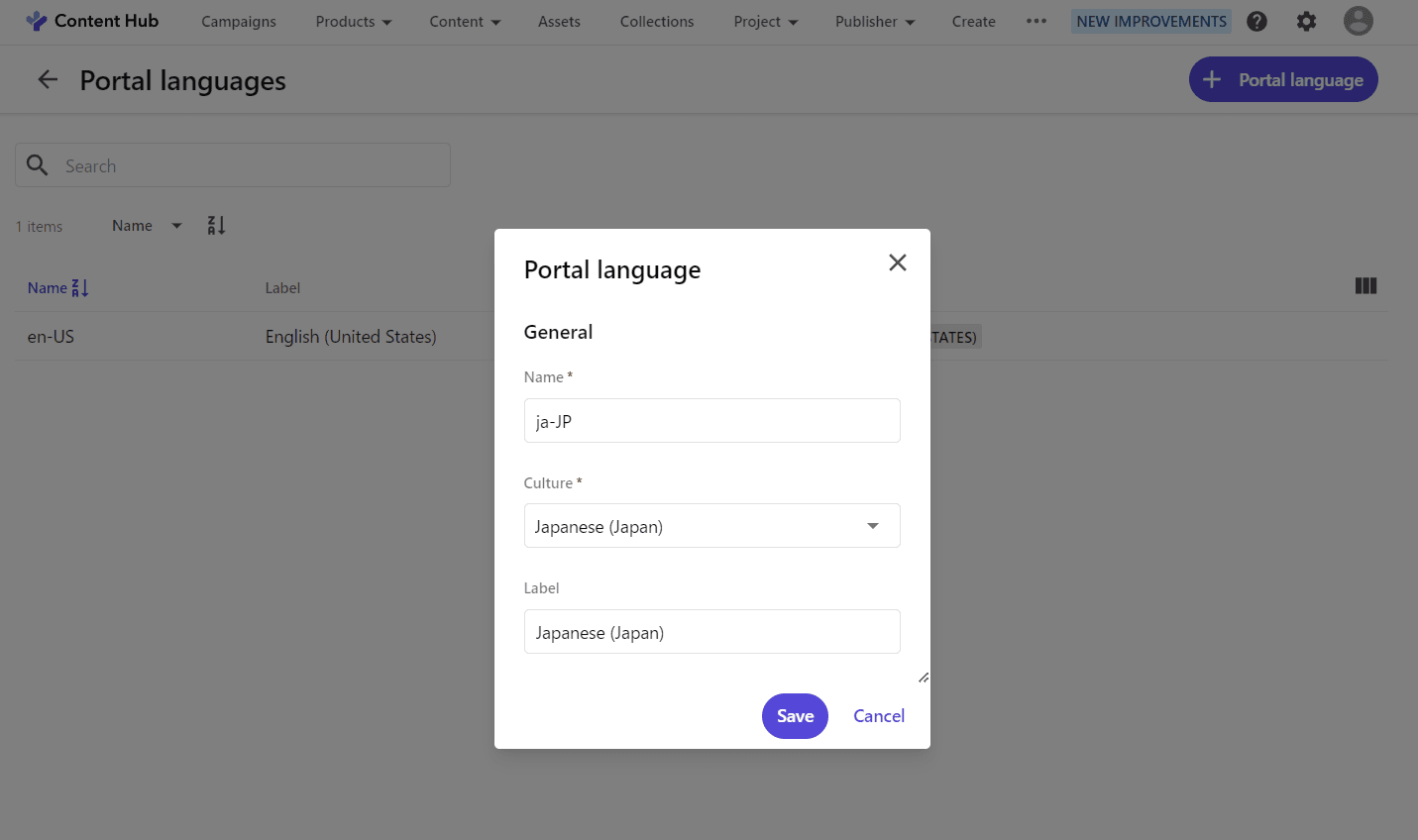
Task: Click the Content Hub logo icon
Action: 37,21
